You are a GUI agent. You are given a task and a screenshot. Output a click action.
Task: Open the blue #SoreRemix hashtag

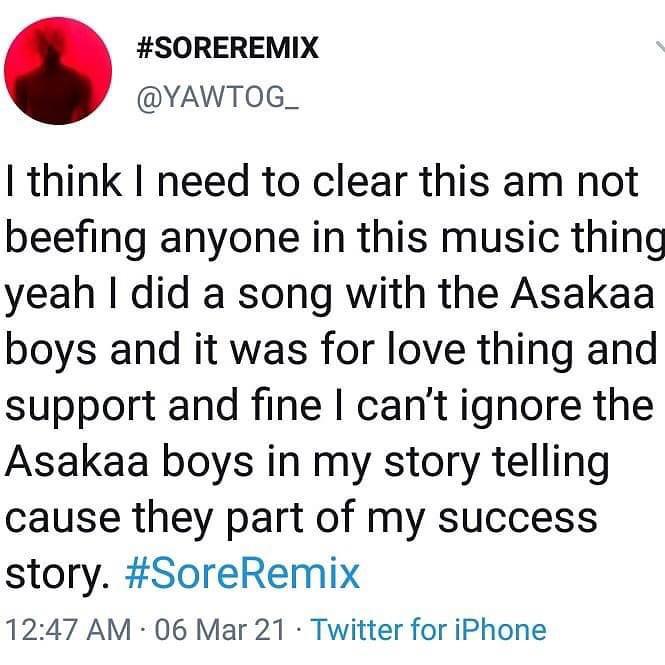click(243, 574)
